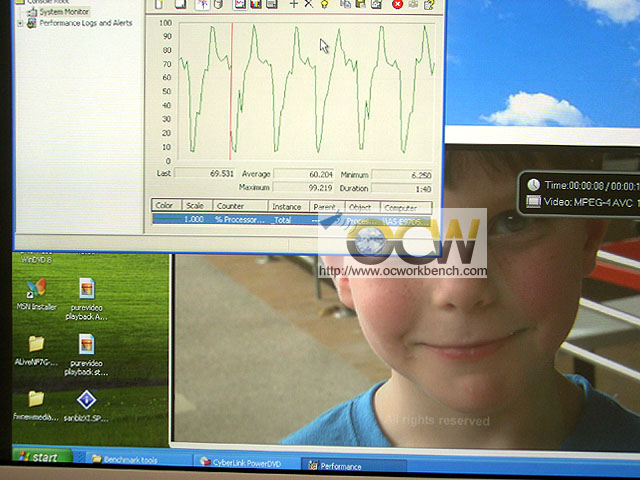Image resolution: width=640 pixels, height=480 pixels.
Task: Click the PowerDVD Time overlay text
Action: (592, 185)
